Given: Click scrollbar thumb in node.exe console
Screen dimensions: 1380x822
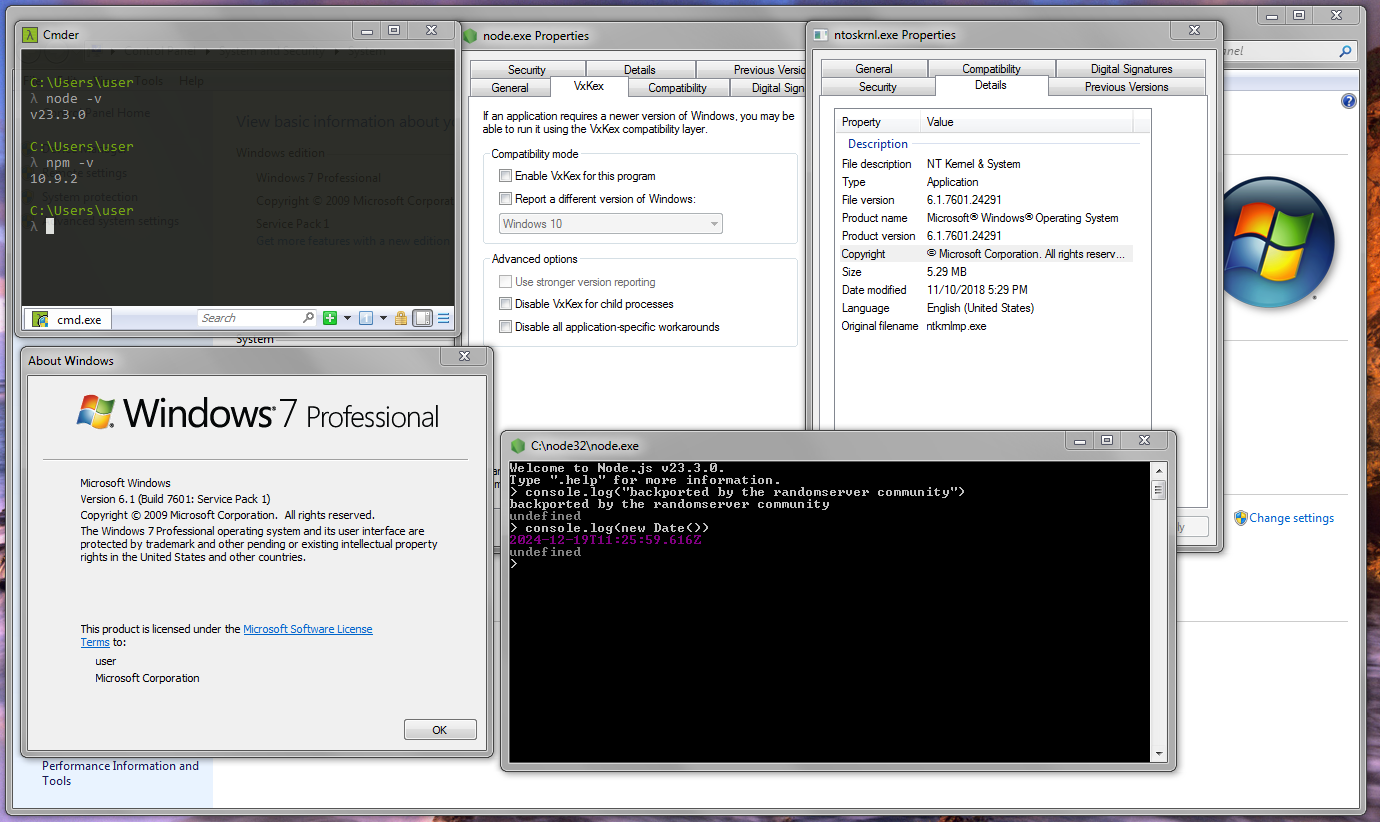Looking at the screenshot, I should click(1158, 489).
